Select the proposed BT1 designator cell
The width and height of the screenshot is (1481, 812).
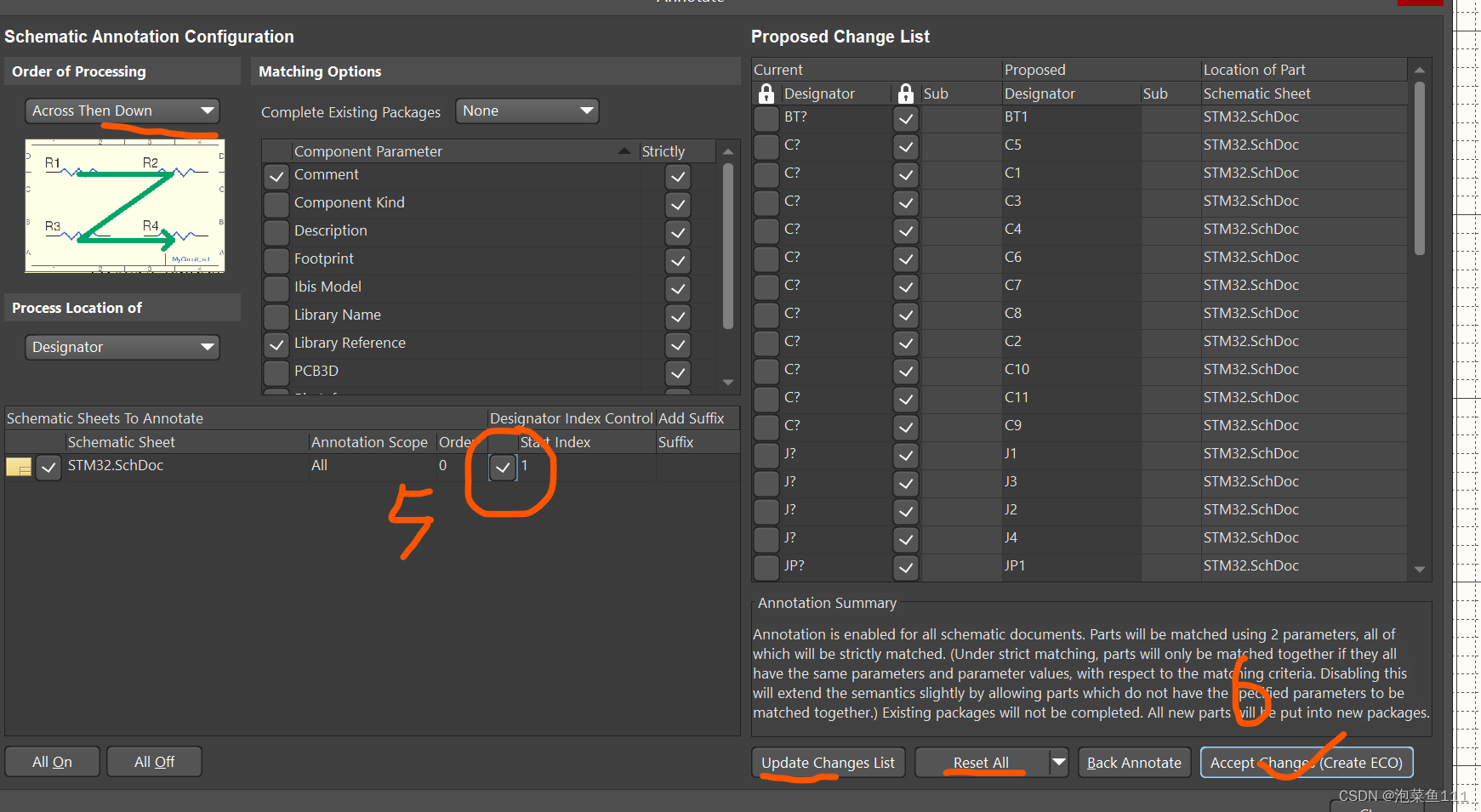click(1071, 117)
